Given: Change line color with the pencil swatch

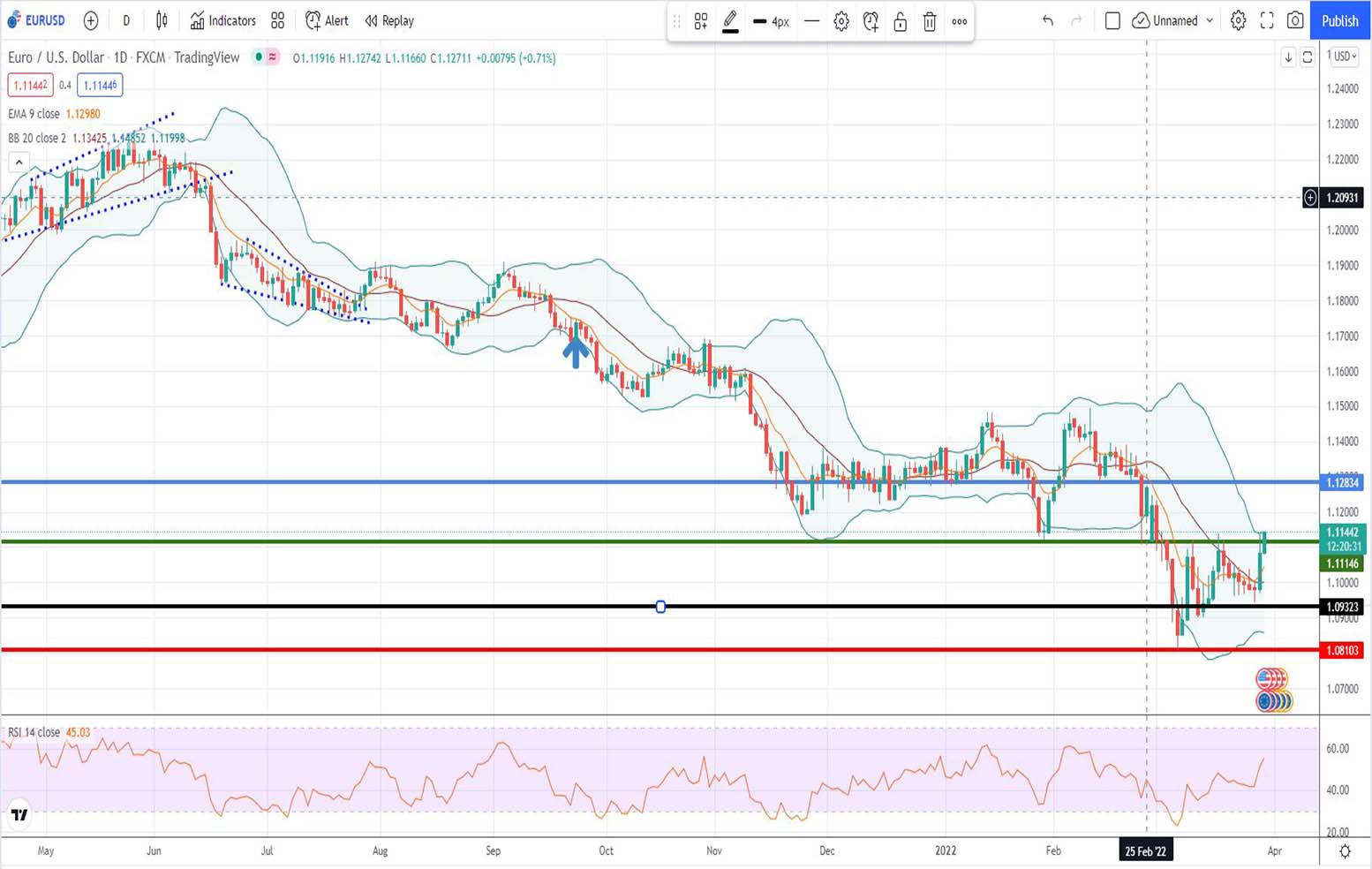Looking at the screenshot, I should click(730, 21).
